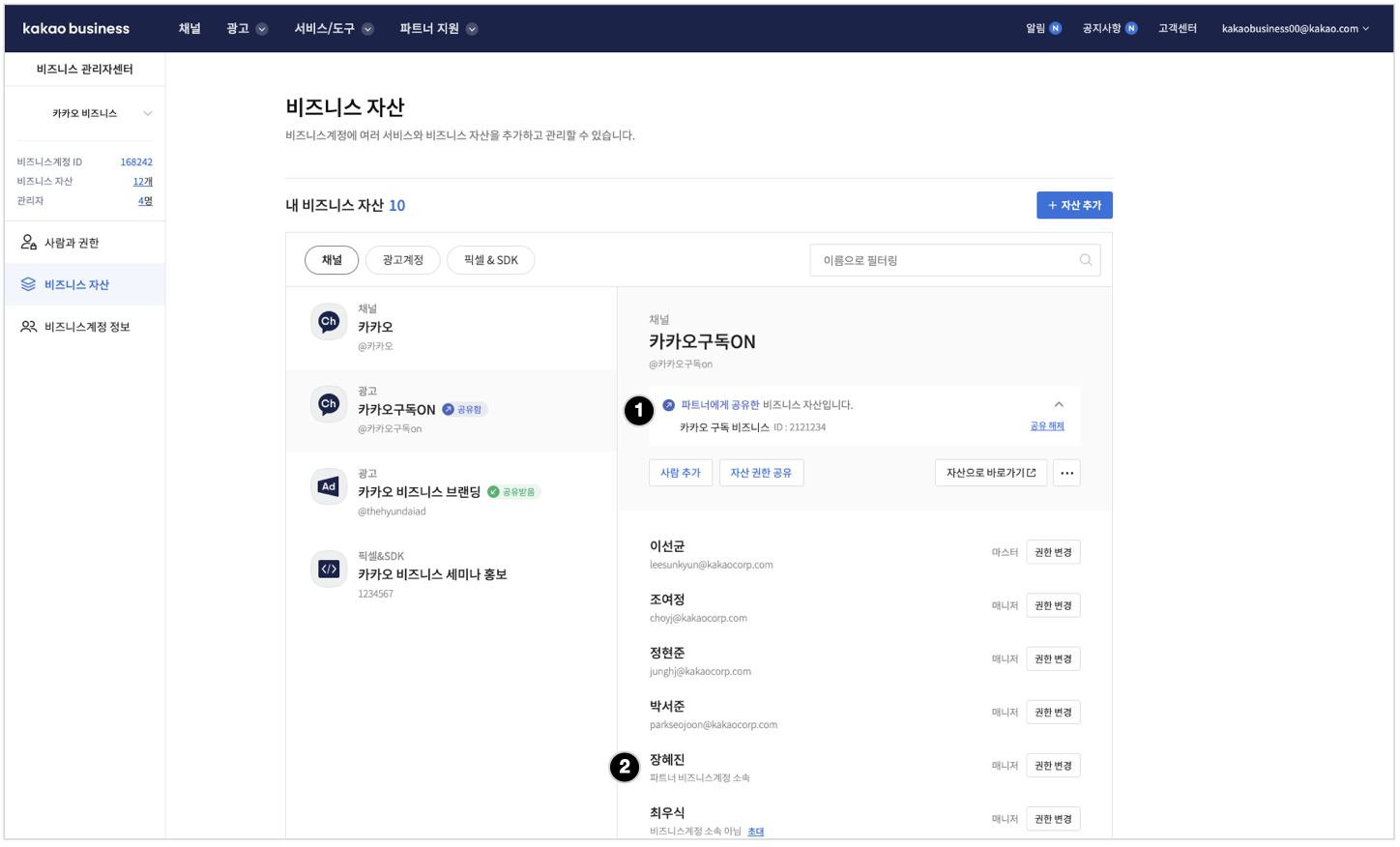Click the 카카오 비즈니스 브랜딩 Ad icon
Viewport: 1400px width, 847px height.
[329, 487]
